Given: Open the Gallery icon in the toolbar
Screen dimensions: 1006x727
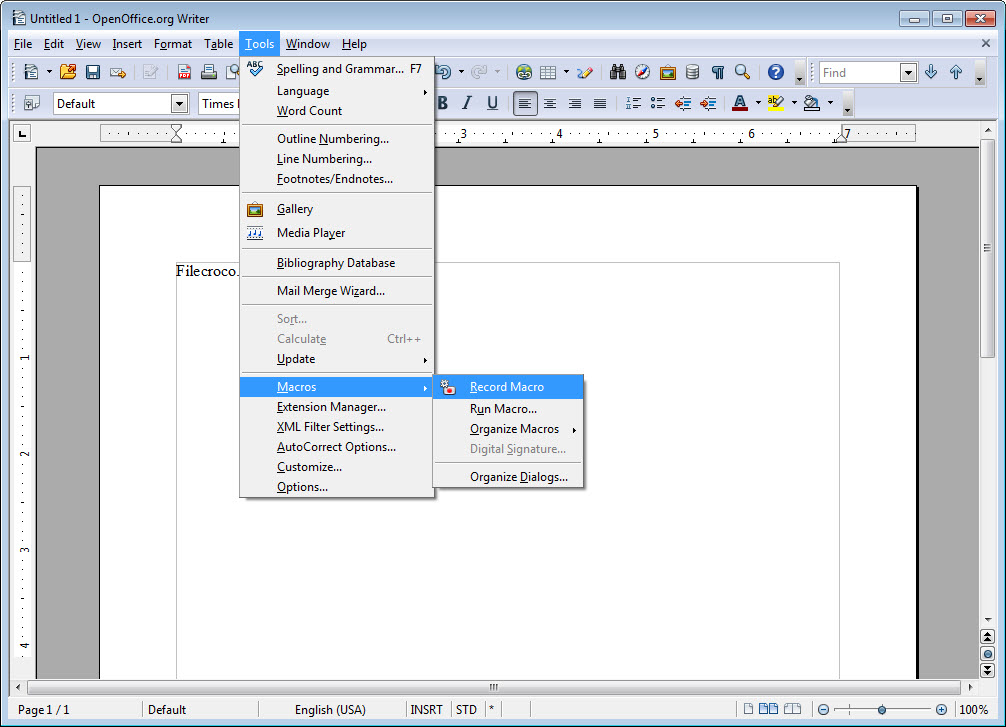Looking at the screenshot, I should click(667, 72).
